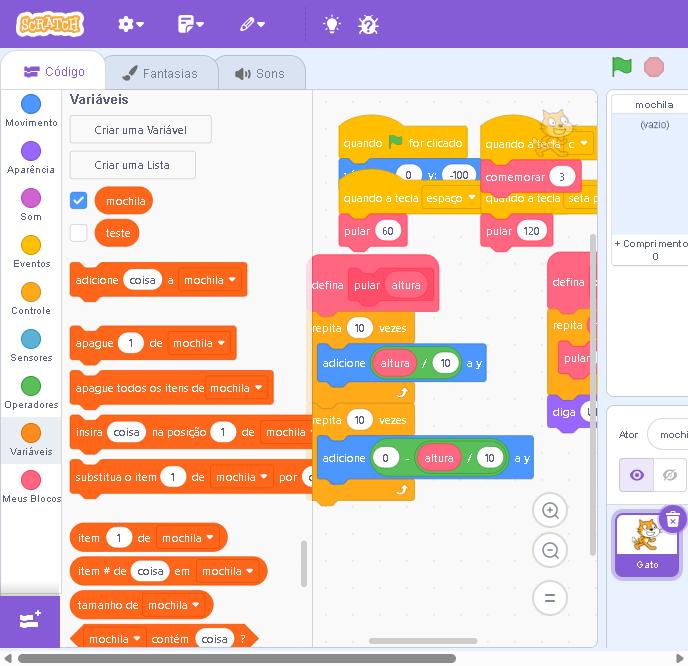Open mochila dropdown in substitua o item block
688x666 pixels.
tap(242, 477)
